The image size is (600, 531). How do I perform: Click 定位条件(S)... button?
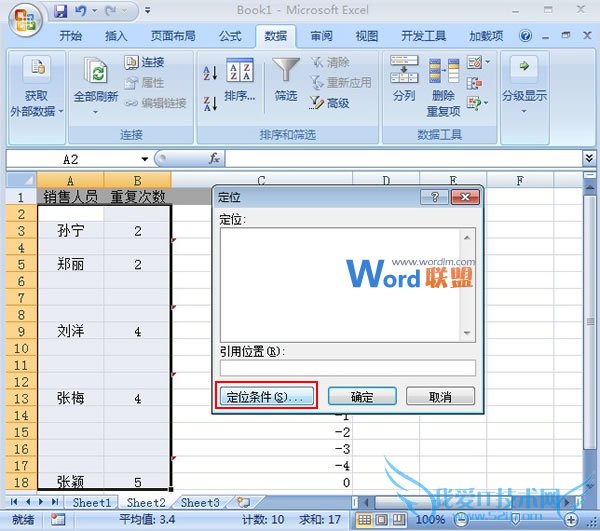click(266, 396)
